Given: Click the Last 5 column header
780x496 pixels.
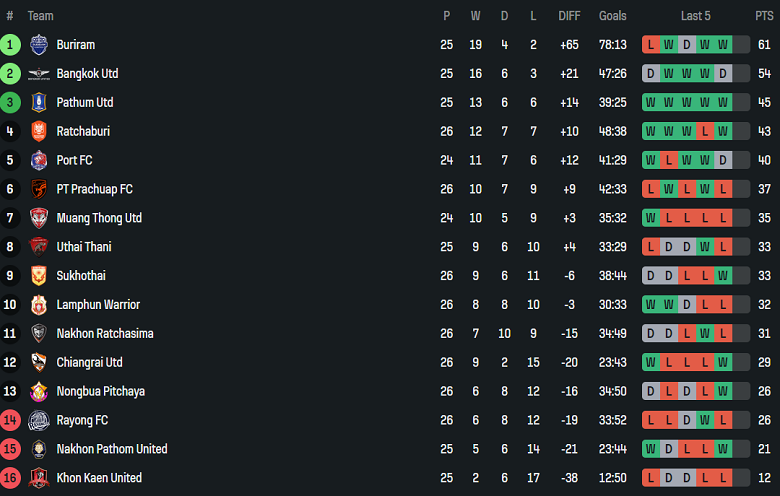Looking at the screenshot, I should click(x=696, y=16).
